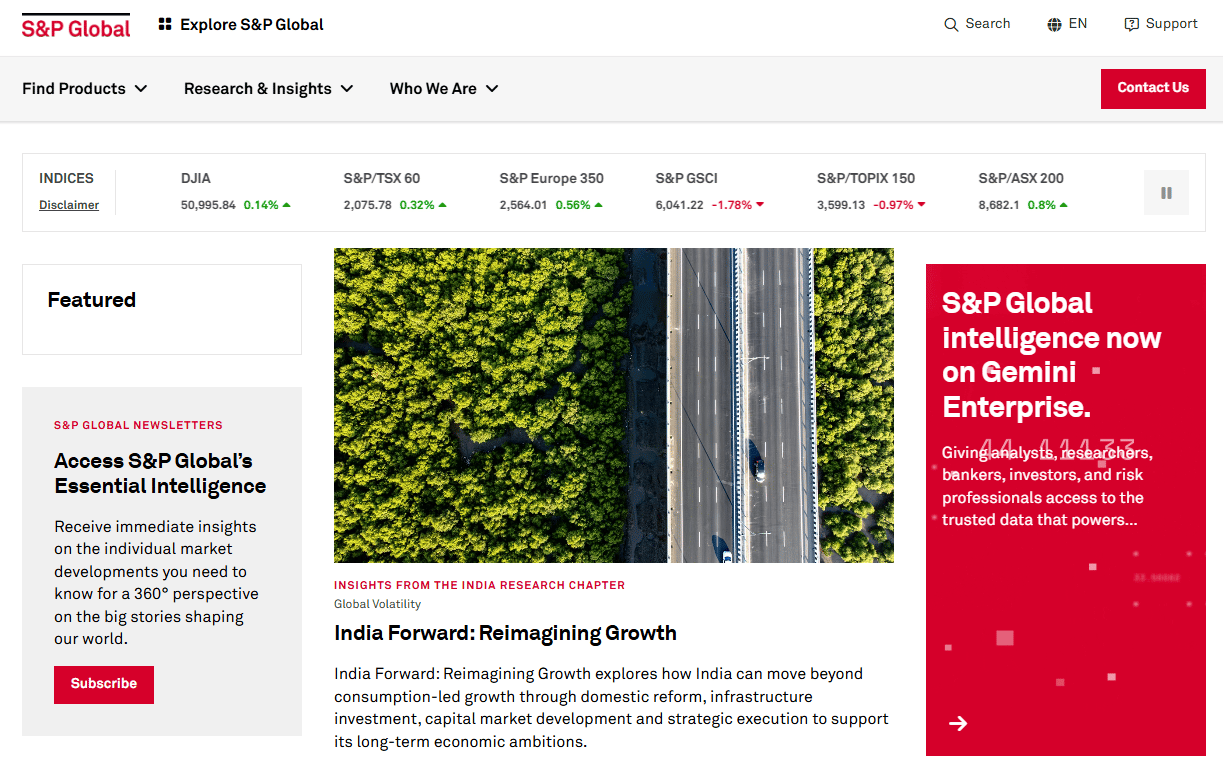Screen dimensions: 1223x766
Task: Open the Global Volatility category link
Action: [x=377, y=604]
